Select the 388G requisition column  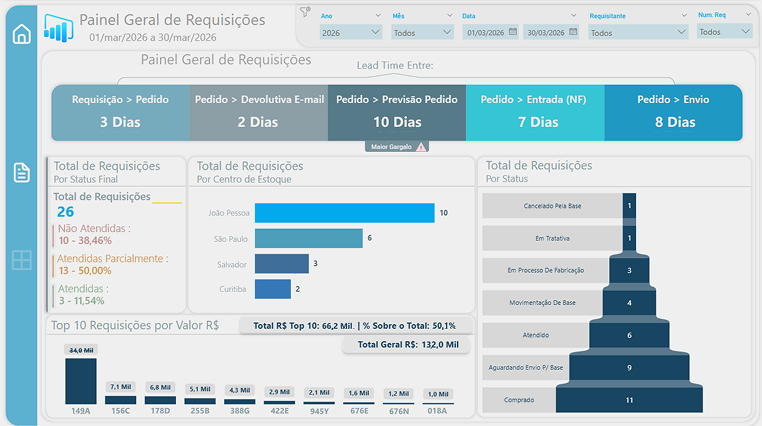[240, 402]
